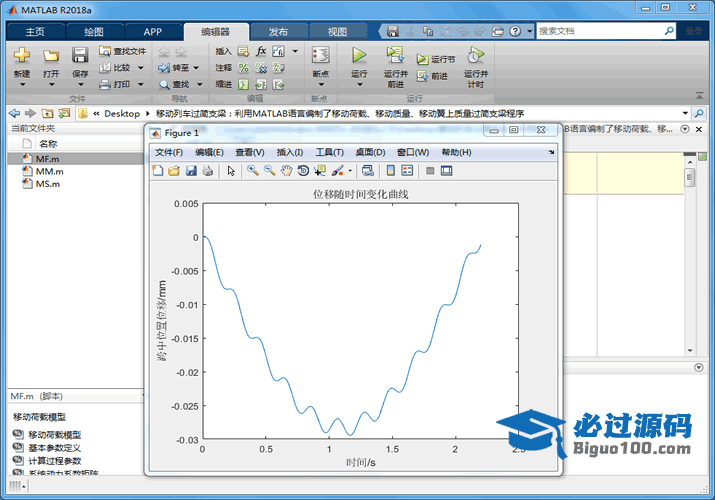Screen dimensions: 715x500
Task: Switch to the 视图 (View) tab
Action: click(x=337, y=31)
